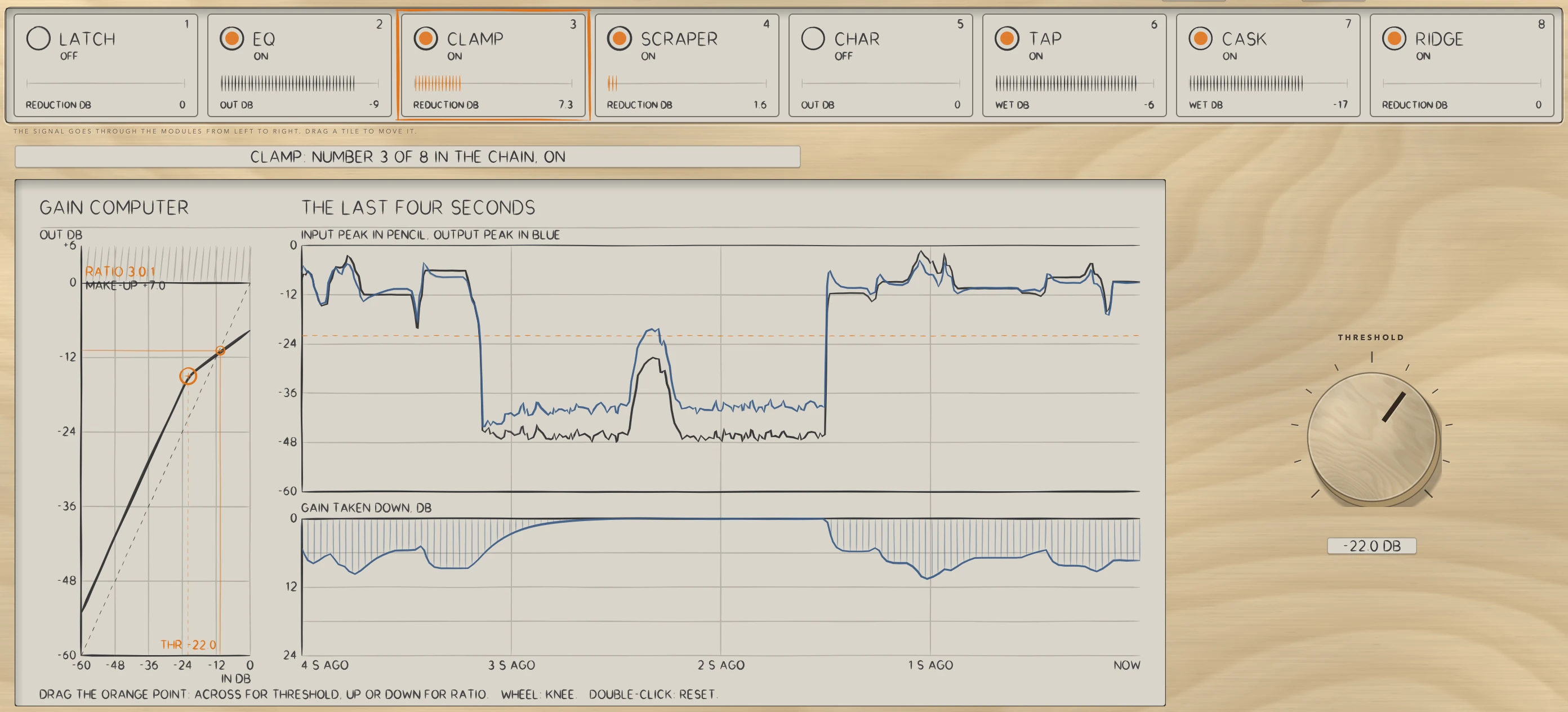Click the 'GAIN COMPUTER' heading
1568x712 pixels.
click(x=114, y=207)
